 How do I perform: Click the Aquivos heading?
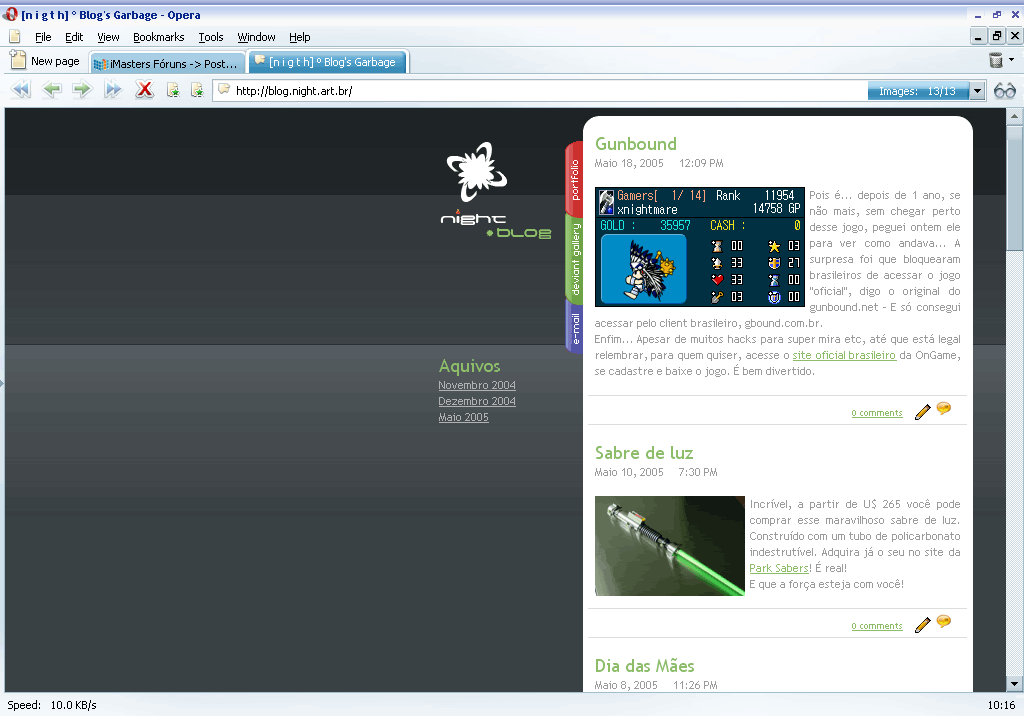469,366
